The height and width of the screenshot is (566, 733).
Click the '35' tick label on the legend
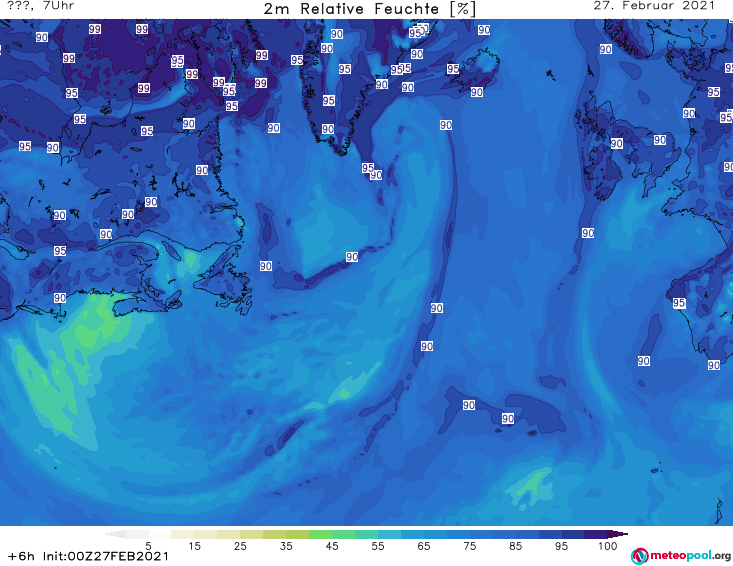pyautogui.click(x=286, y=546)
